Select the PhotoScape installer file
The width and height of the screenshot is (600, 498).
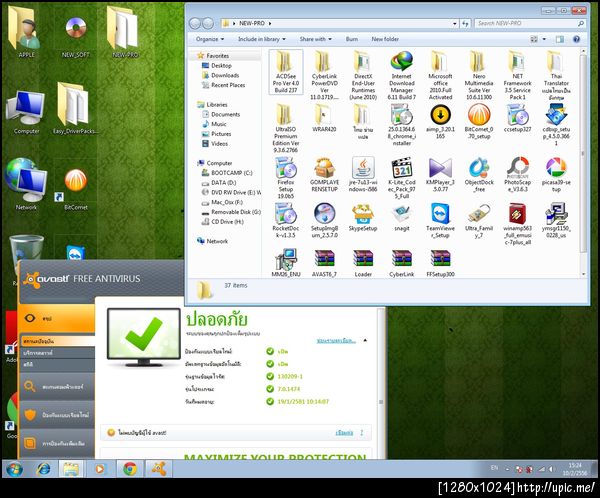pos(518,175)
